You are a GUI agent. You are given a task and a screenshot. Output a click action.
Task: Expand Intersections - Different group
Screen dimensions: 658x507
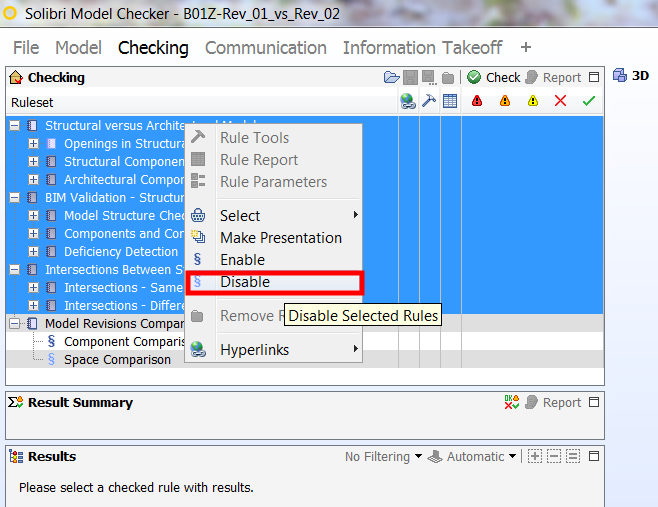33,306
